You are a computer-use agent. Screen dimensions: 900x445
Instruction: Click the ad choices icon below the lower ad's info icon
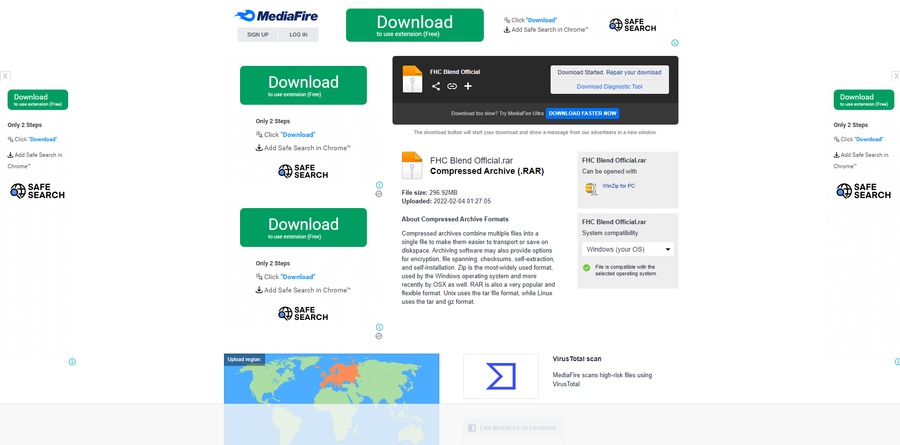(x=379, y=336)
